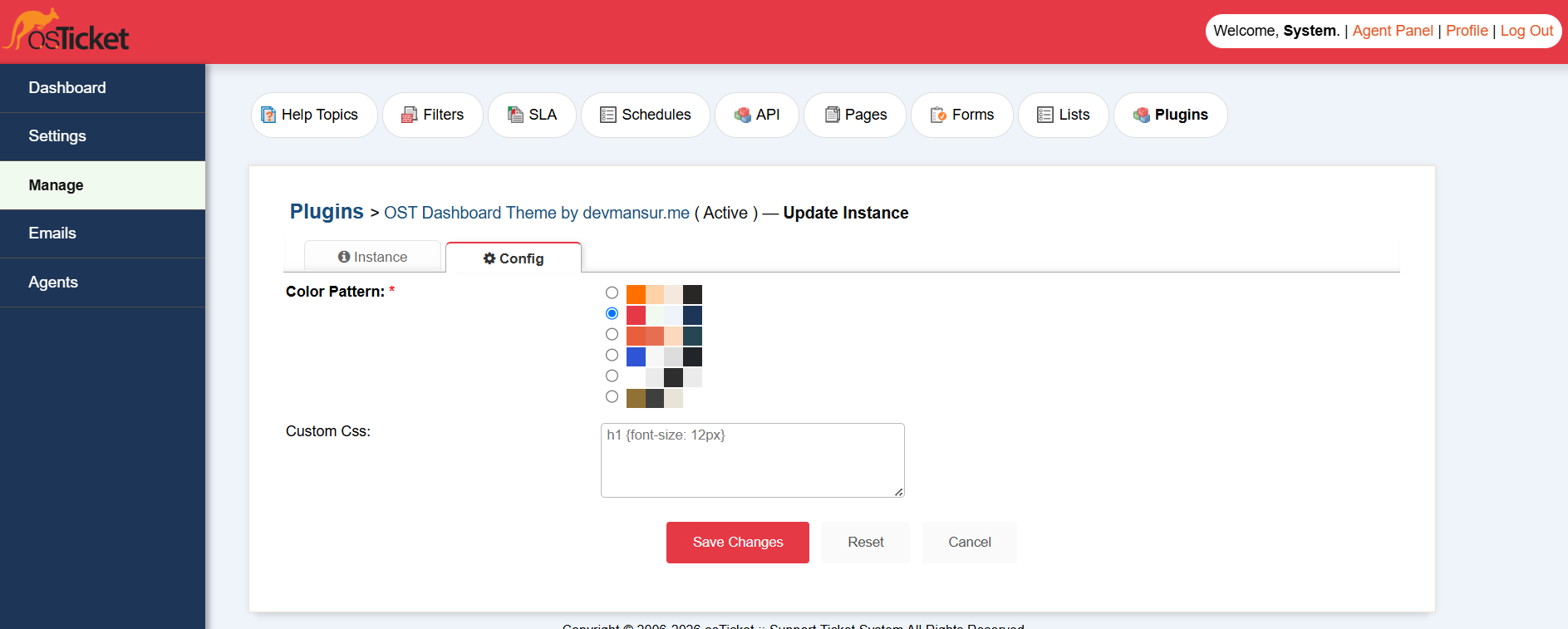Click the Pages icon
The height and width of the screenshot is (629, 1568).
[832, 115]
